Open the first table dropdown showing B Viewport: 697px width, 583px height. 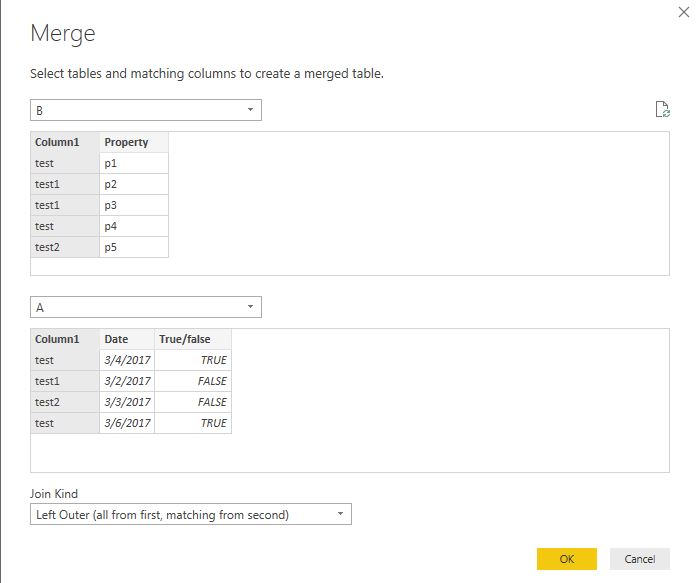tap(146, 110)
